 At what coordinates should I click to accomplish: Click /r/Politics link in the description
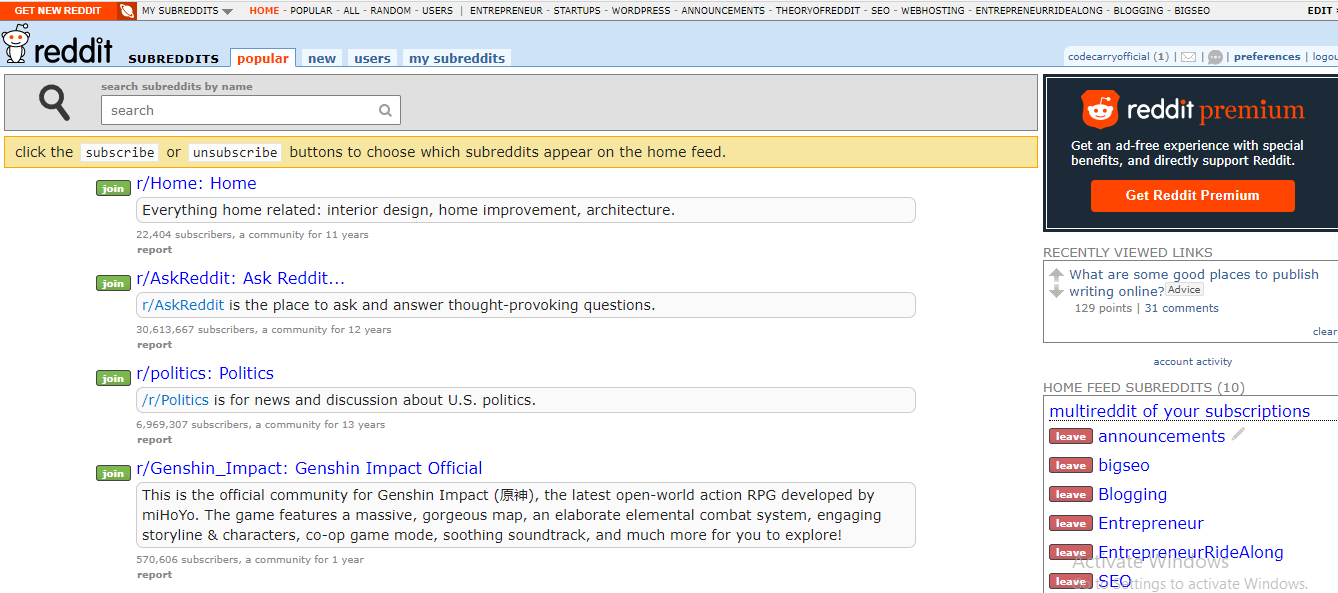pos(176,400)
